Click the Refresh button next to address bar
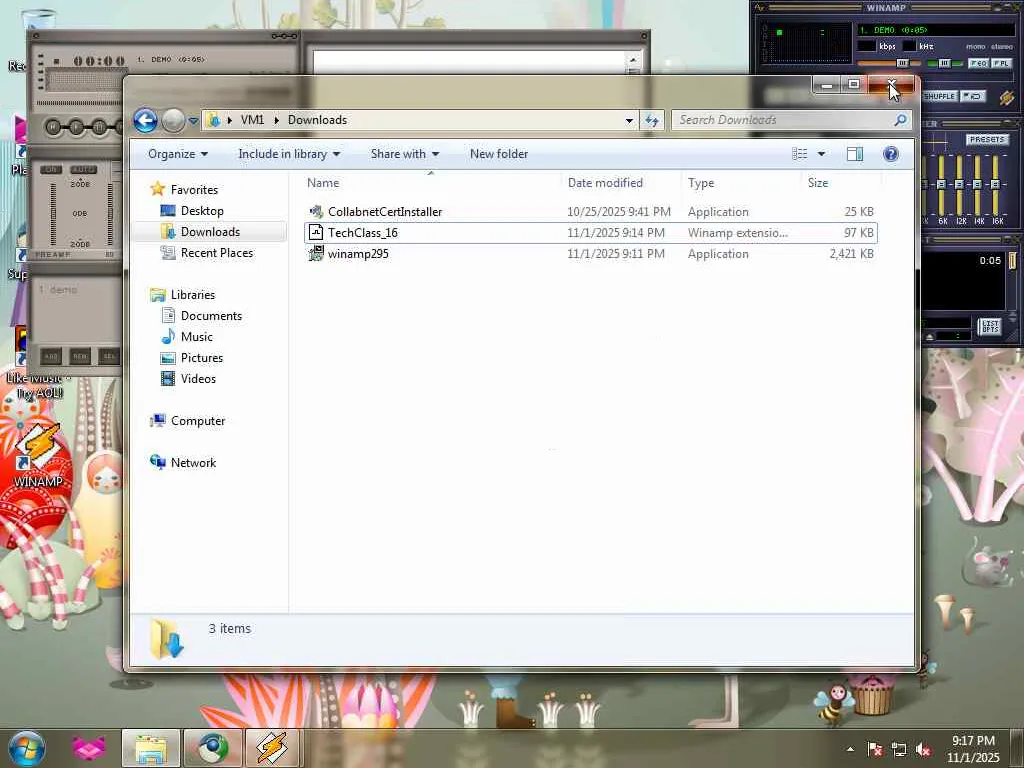 [x=652, y=120]
